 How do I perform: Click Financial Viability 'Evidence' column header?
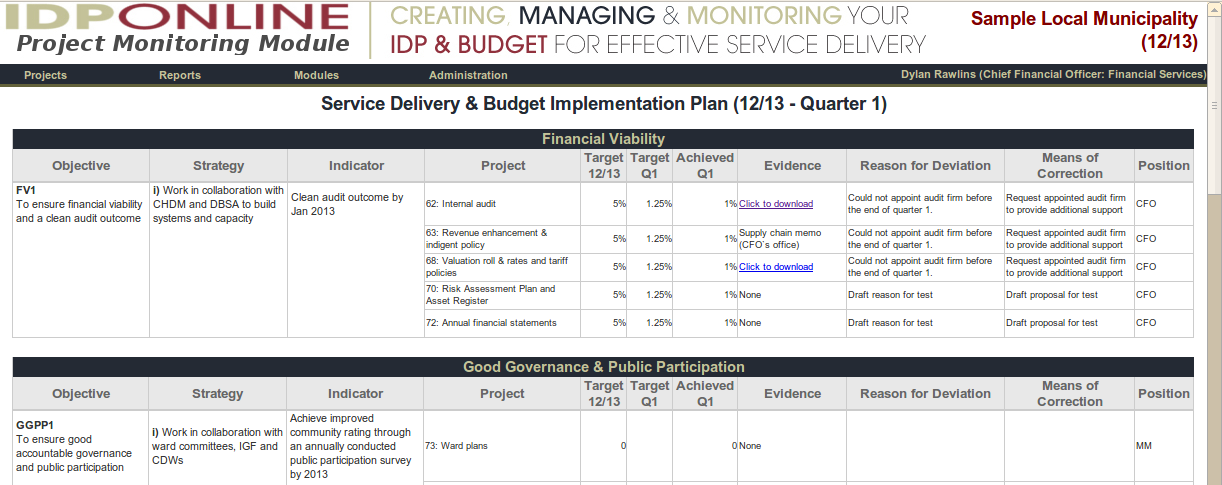(x=792, y=166)
